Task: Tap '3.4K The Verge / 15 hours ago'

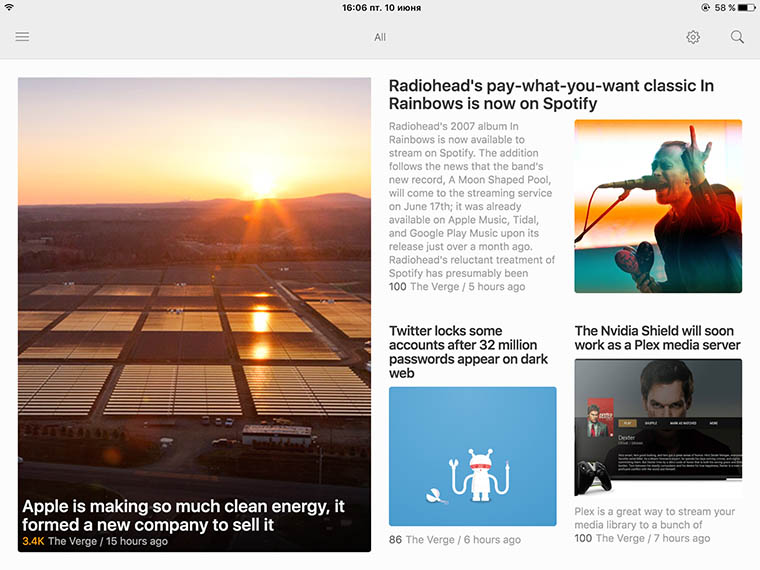Action: coord(95,541)
